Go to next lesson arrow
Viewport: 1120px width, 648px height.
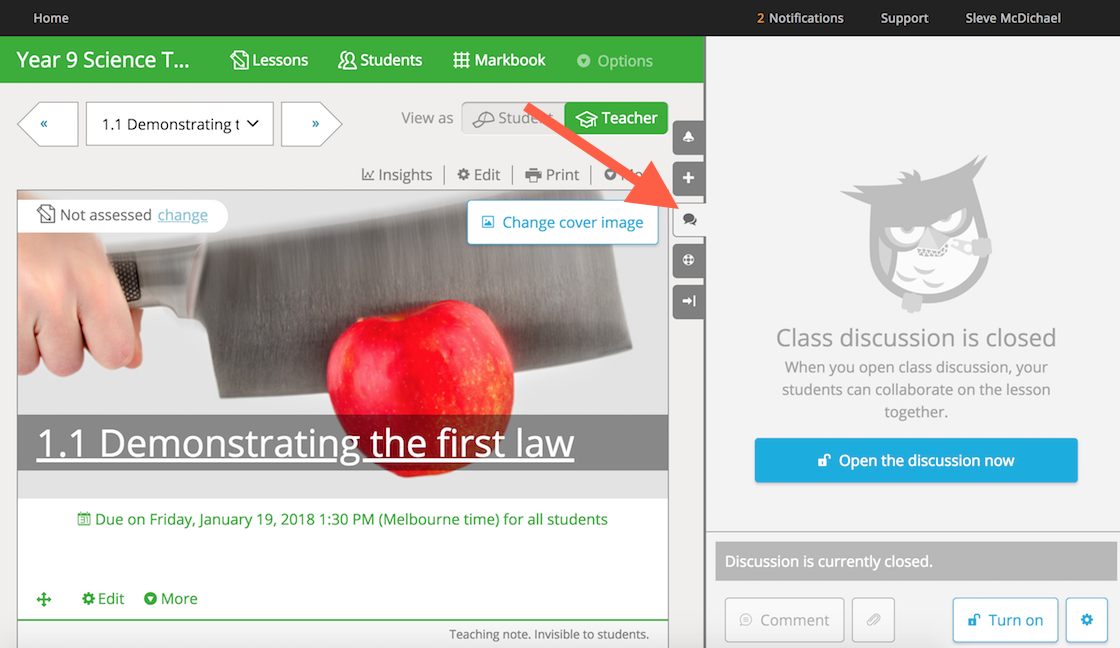point(311,124)
